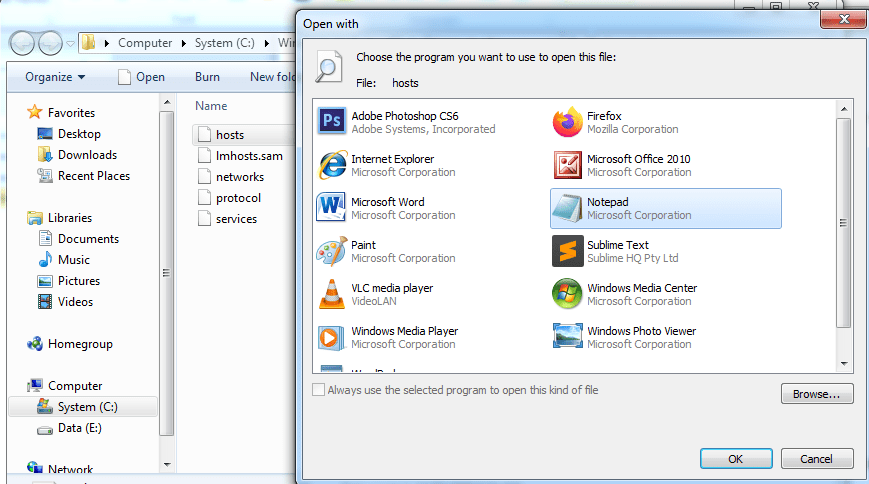Viewport: 869px width, 484px height.
Task: Choose the Firefox icon in program list
Action: pyautogui.click(x=567, y=122)
